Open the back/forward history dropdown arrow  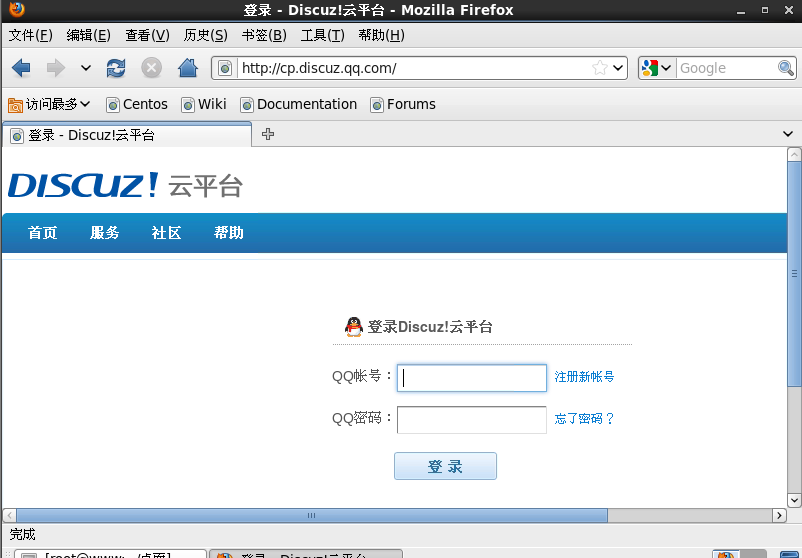[x=86, y=68]
